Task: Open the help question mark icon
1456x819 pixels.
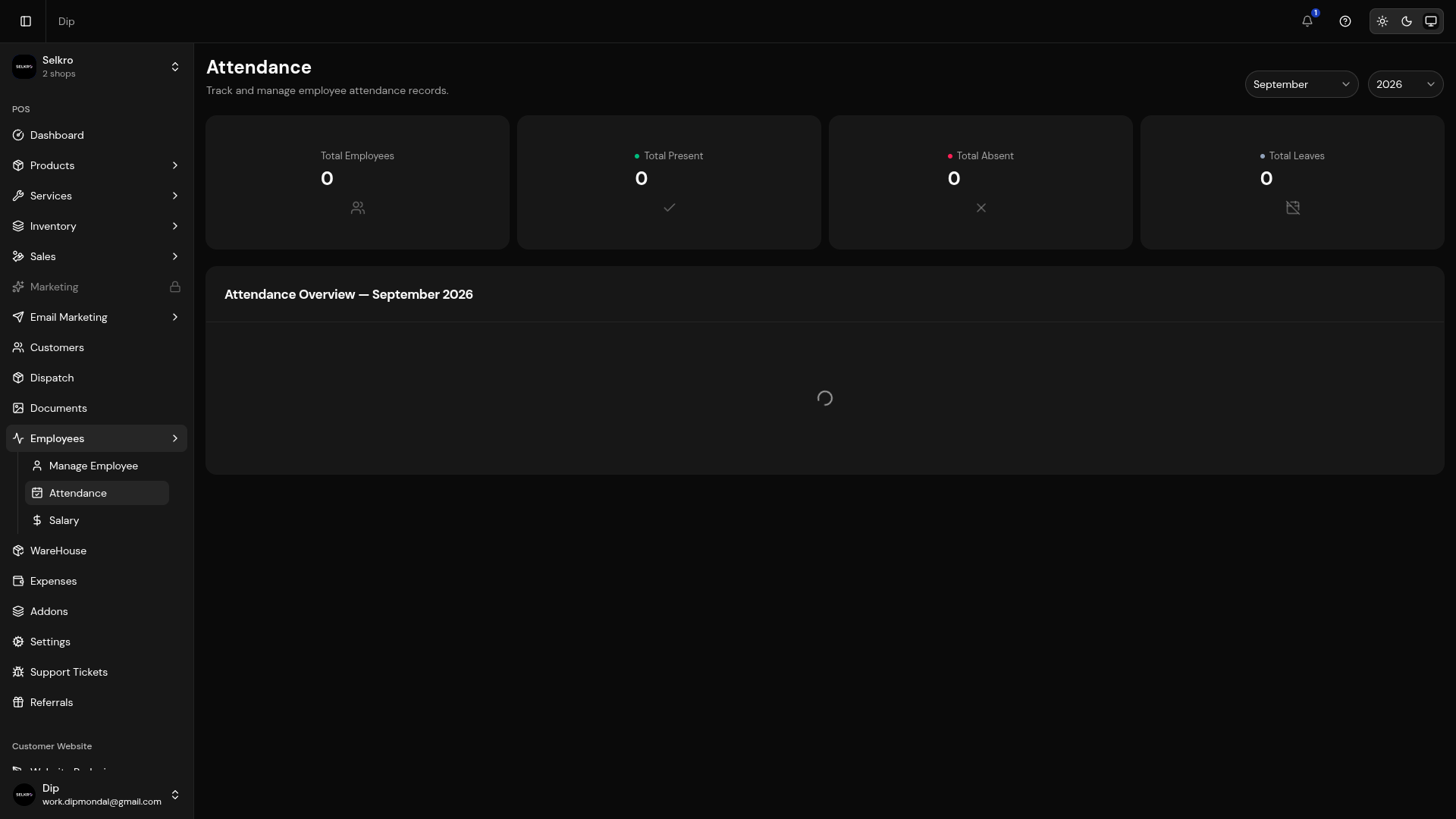Action: [x=1345, y=21]
